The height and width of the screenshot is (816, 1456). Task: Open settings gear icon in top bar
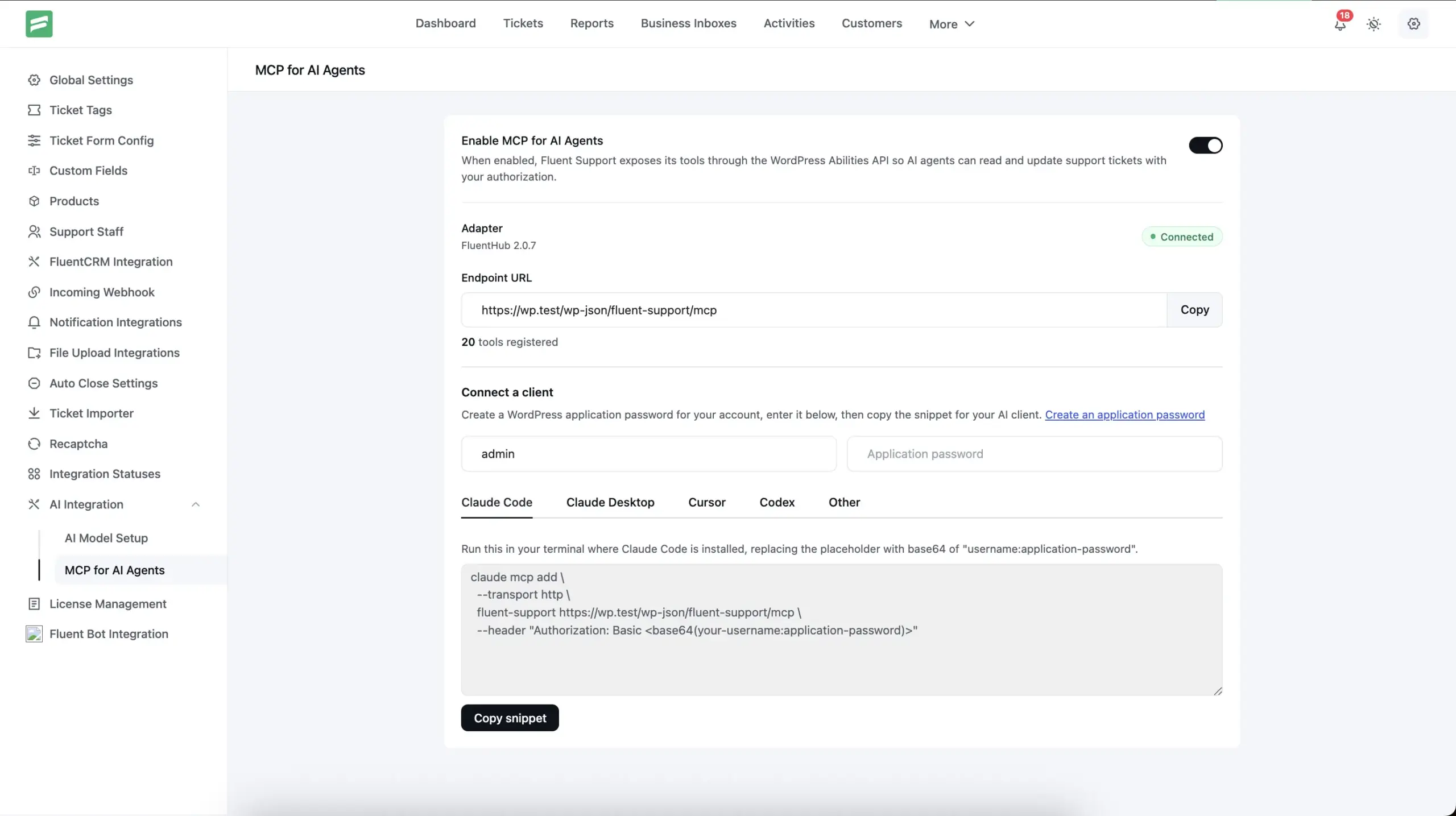click(1413, 24)
